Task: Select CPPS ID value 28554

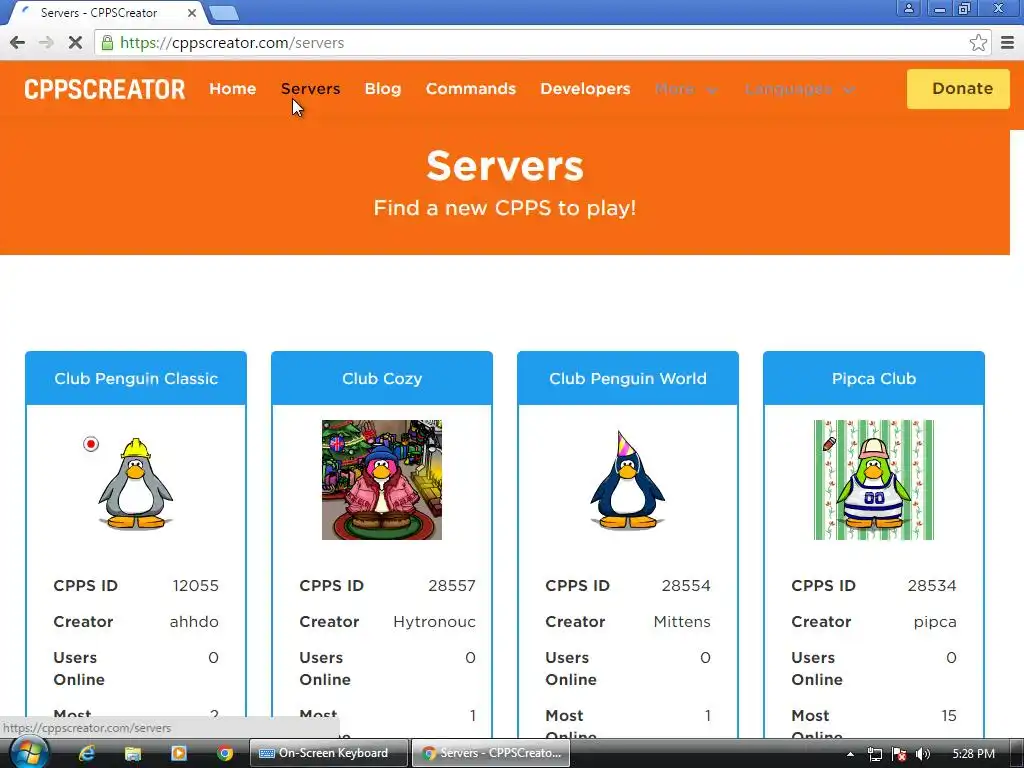Action: click(686, 586)
